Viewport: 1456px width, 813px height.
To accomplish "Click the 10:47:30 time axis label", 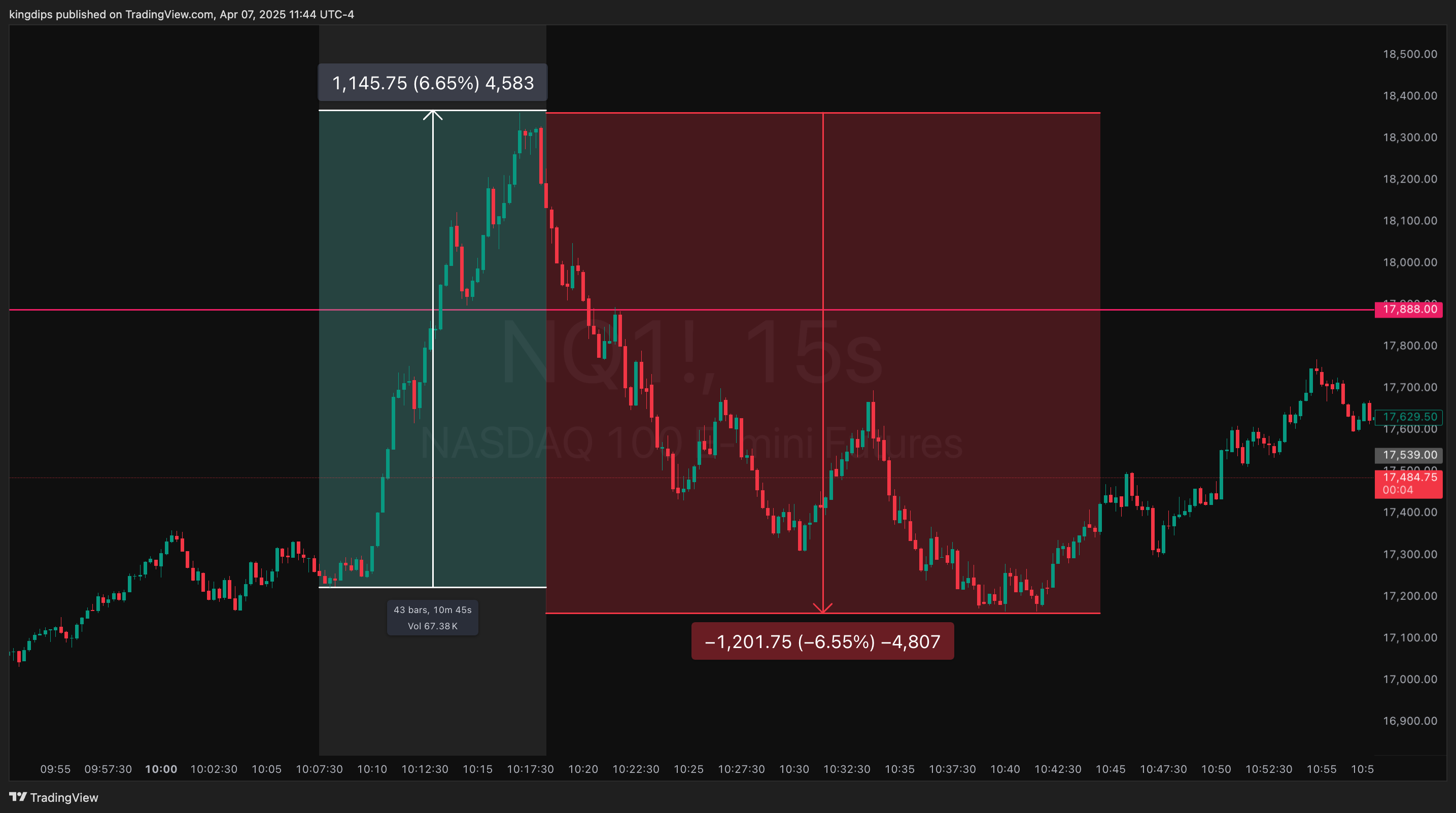I will click(x=1163, y=769).
